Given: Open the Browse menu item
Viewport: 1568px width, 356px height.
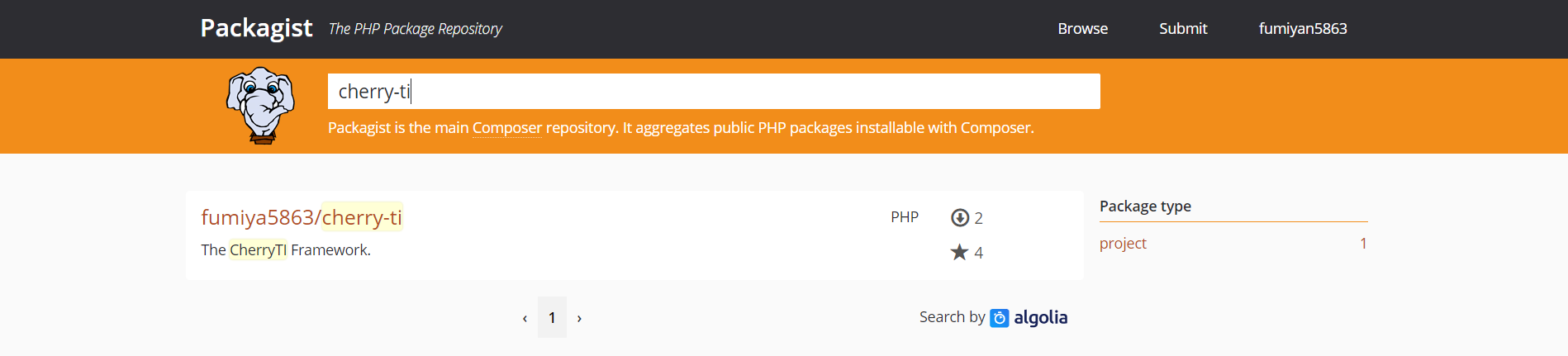Looking at the screenshot, I should pos(1083,29).
